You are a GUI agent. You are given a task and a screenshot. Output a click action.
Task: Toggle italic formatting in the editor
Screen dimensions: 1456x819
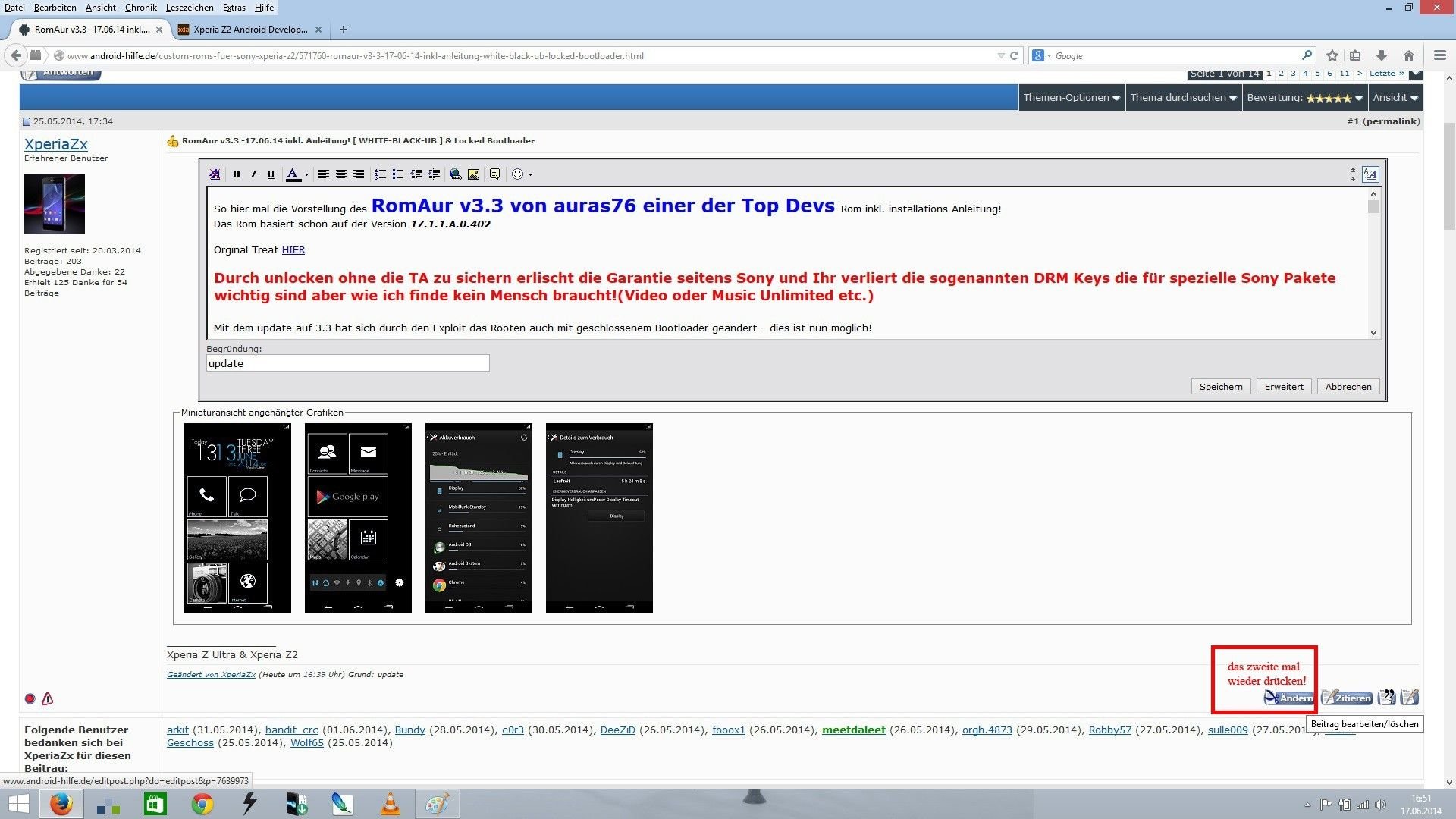coord(253,174)
